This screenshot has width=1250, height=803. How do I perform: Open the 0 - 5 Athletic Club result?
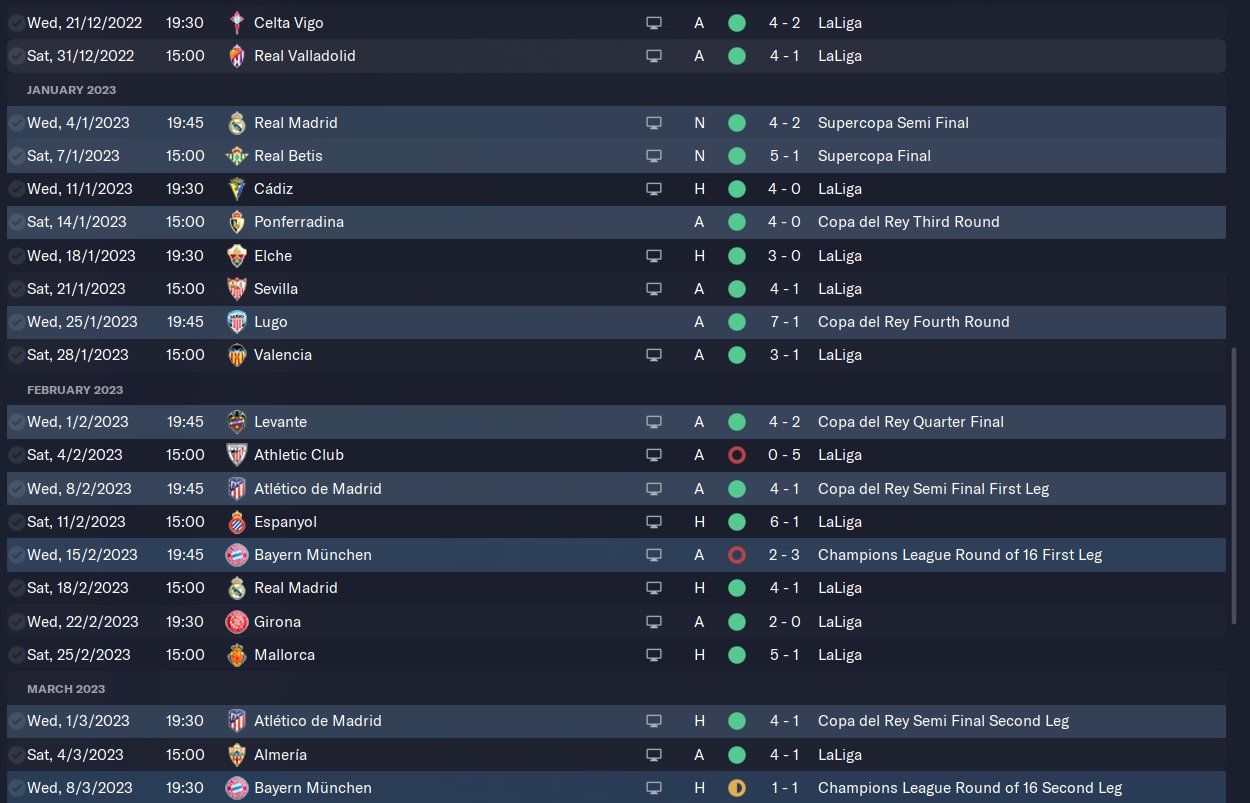click(784, 455)
